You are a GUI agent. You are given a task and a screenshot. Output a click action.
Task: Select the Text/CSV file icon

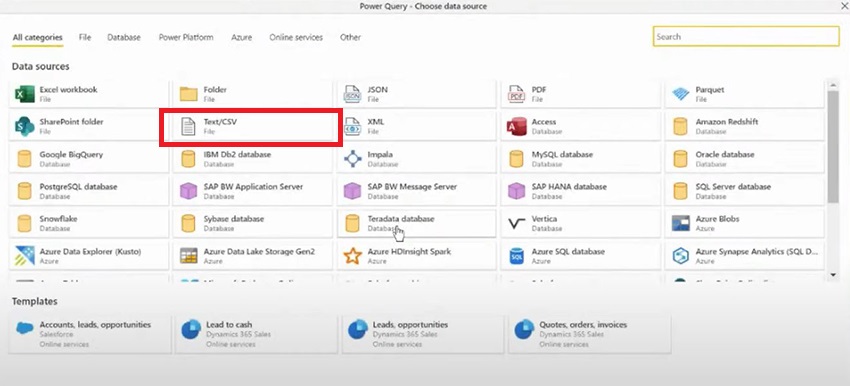coord(188,126)
